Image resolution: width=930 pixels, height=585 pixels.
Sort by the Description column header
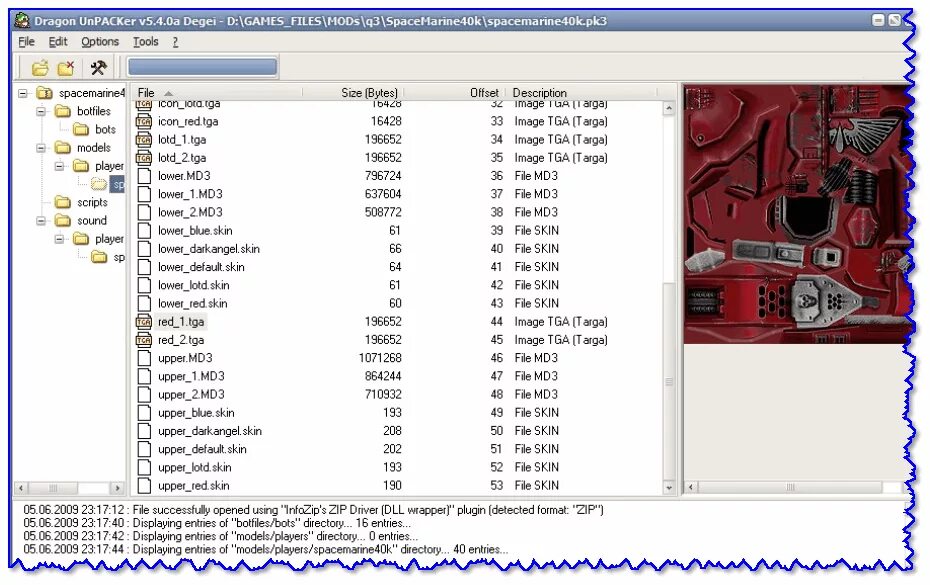[581, 93]
